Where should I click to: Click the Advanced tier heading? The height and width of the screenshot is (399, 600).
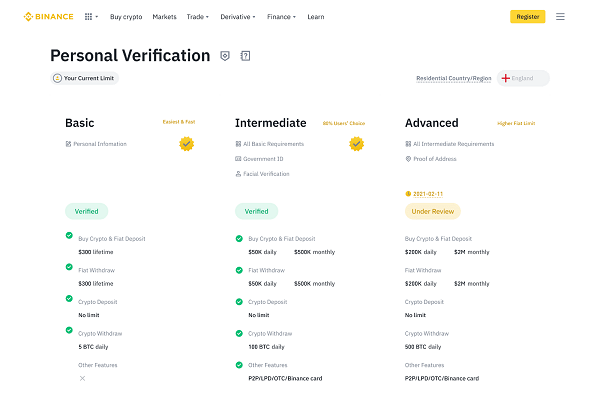tap(432, 123)
